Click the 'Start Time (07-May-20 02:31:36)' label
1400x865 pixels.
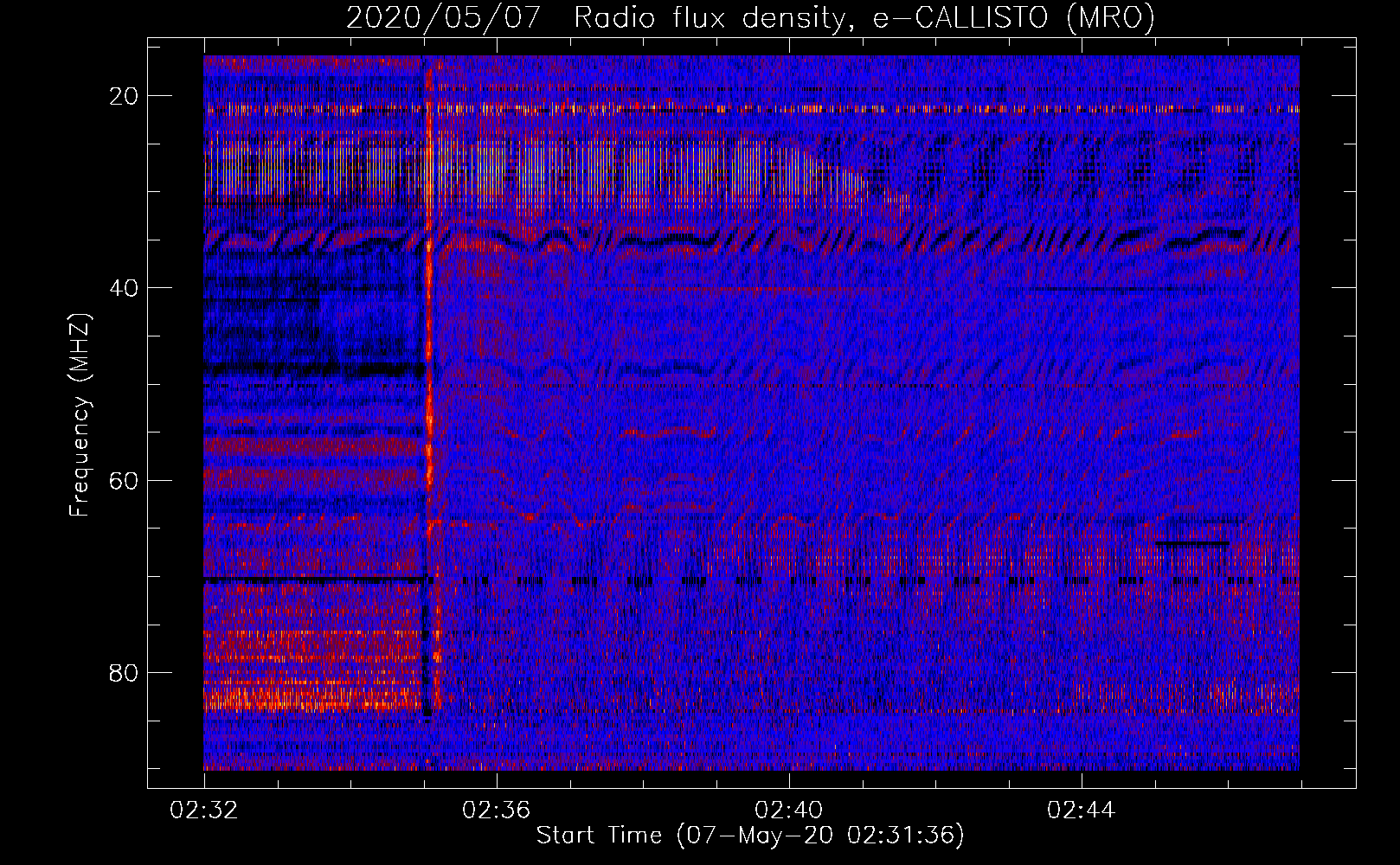click(x=750, y=836)
